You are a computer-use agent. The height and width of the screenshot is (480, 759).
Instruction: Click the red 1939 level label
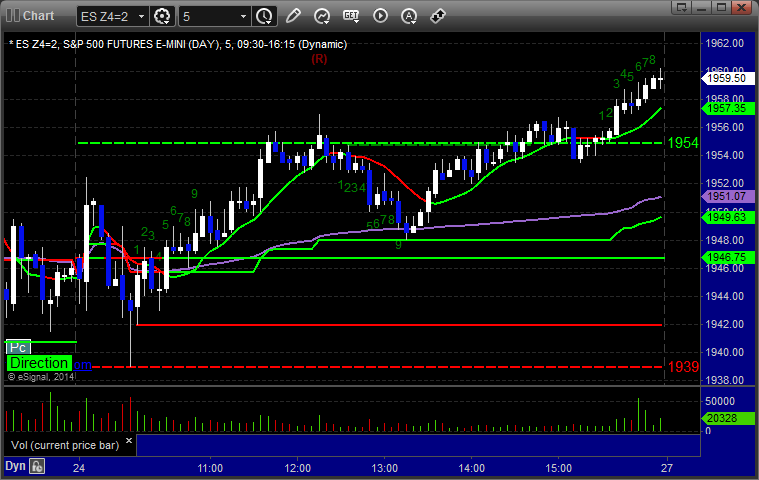[683, 367]
